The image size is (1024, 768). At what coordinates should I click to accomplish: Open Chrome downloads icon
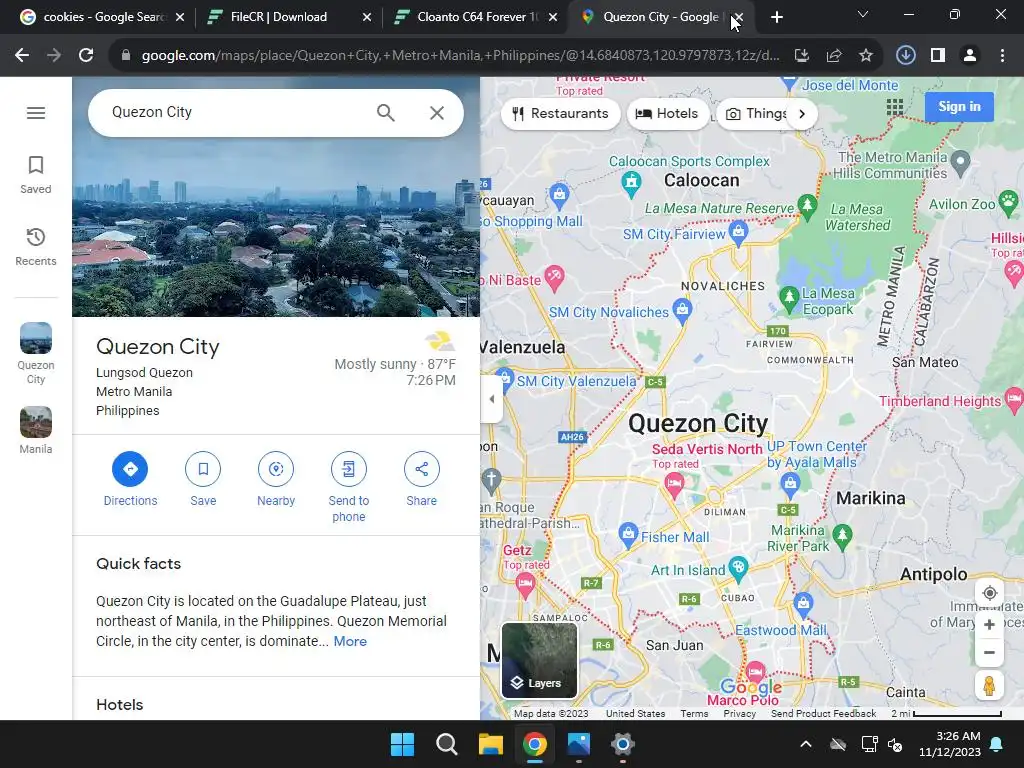[905, 56]
